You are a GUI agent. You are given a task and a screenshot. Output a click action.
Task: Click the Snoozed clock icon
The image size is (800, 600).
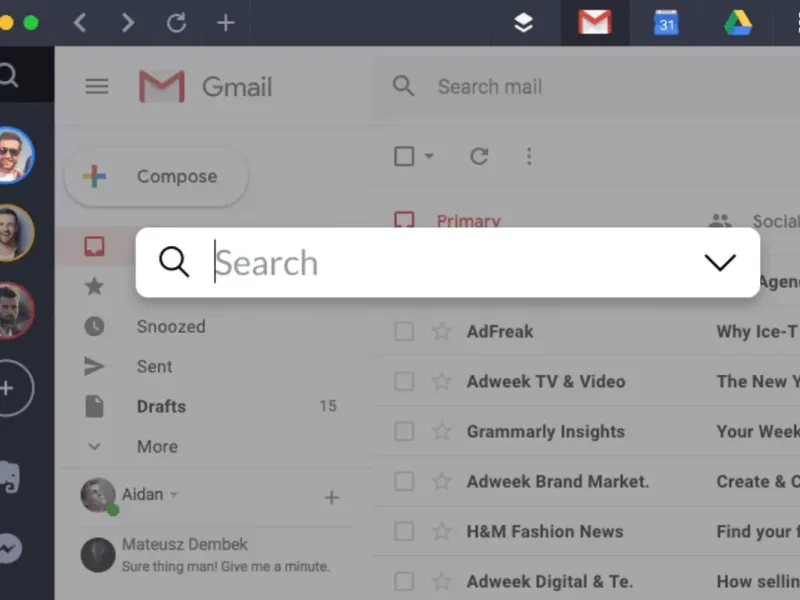(94, 327)
